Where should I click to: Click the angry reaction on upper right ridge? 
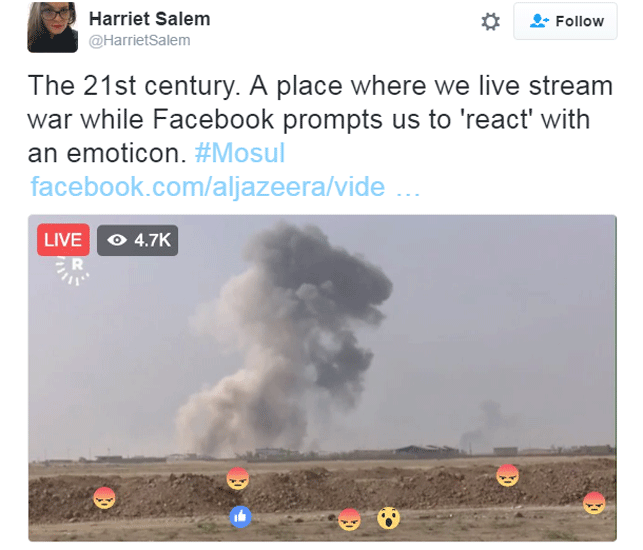[507, 475]
